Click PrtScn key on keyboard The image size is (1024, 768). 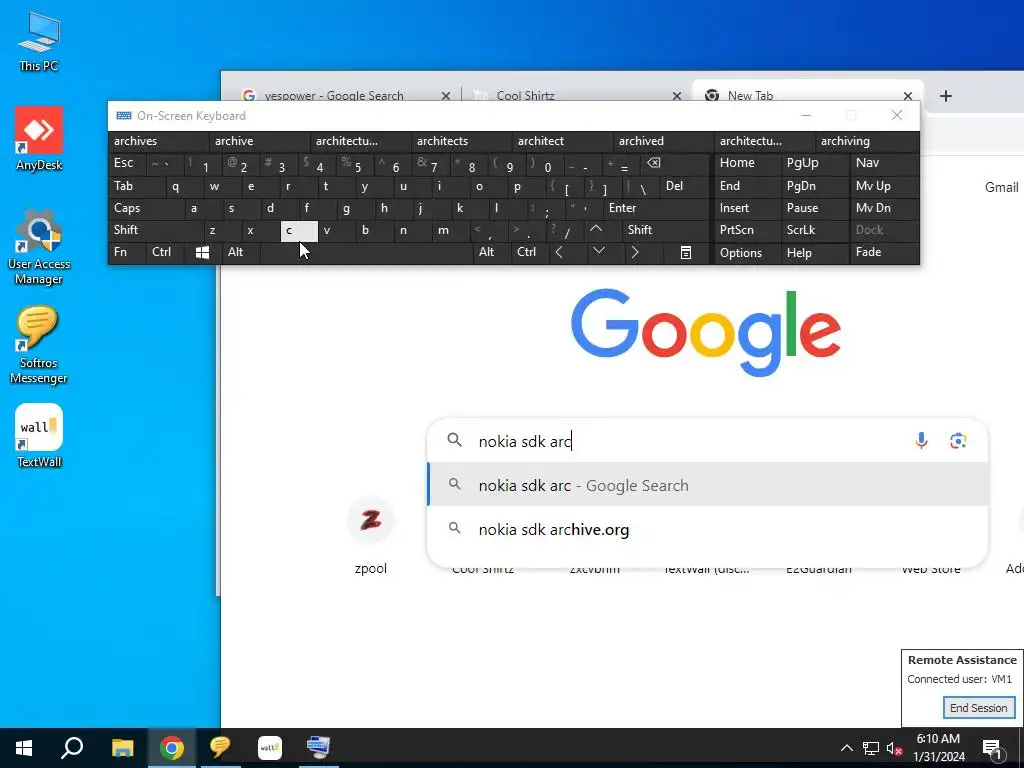point(747,230)
